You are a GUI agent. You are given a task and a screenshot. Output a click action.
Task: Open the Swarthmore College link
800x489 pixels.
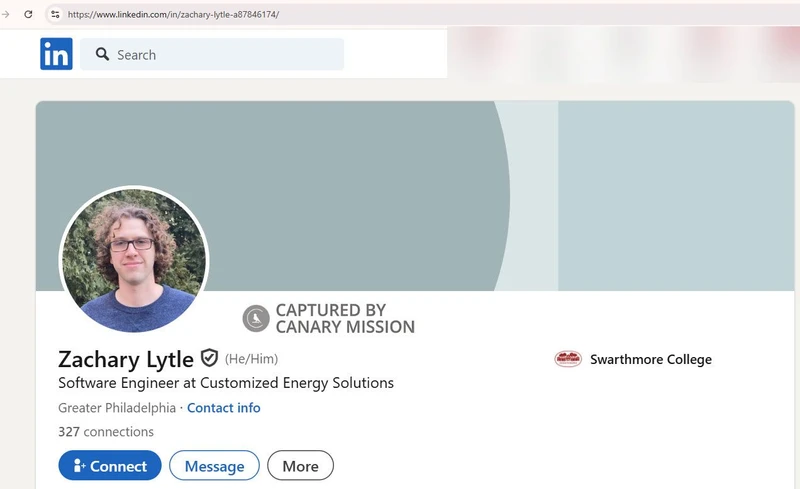coord(651,359)
